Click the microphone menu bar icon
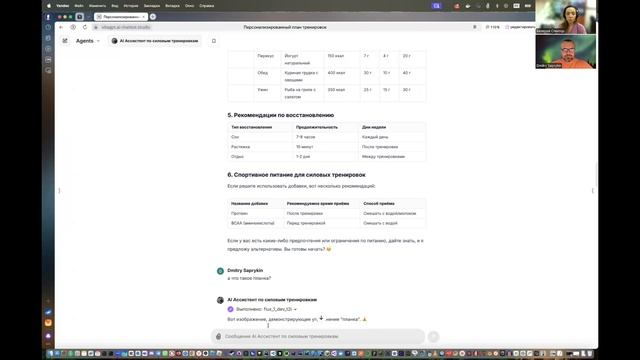The height and width of the screenshot is (360, 640). (x=488, y=6)
